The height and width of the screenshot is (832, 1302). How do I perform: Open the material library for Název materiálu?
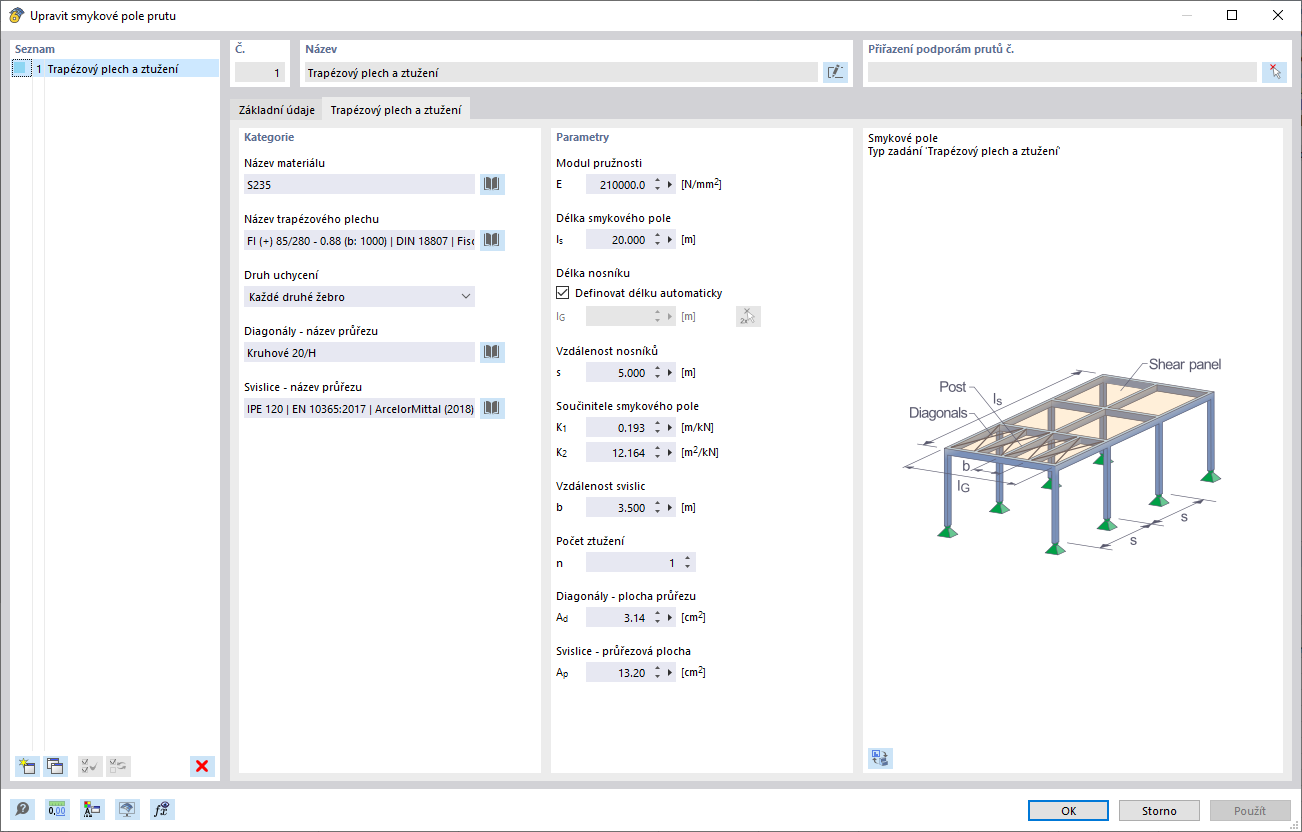pyautogui.click(x=492, y=184)
